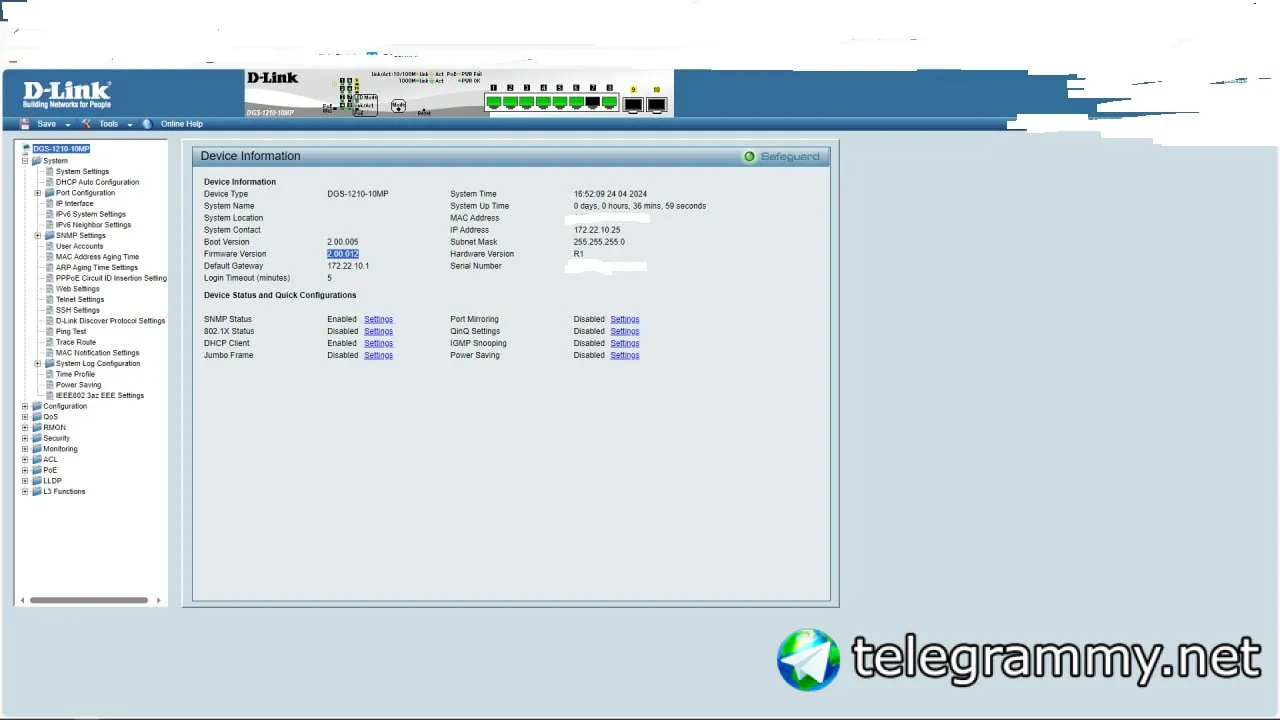Open Settings link for Power Saving status
Image resolution: width=1280 pixels, height=720 pixels.
pyautogui.click(x=625, y=355)
